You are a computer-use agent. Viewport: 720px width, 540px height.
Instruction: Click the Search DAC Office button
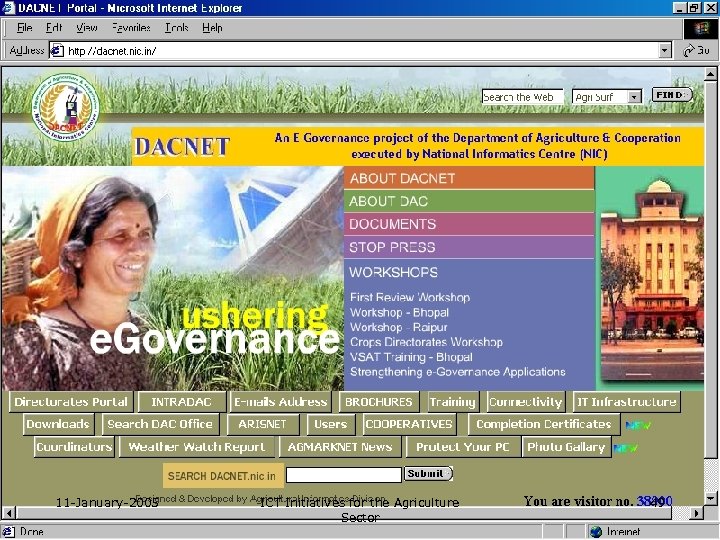[x=160, y=424]
